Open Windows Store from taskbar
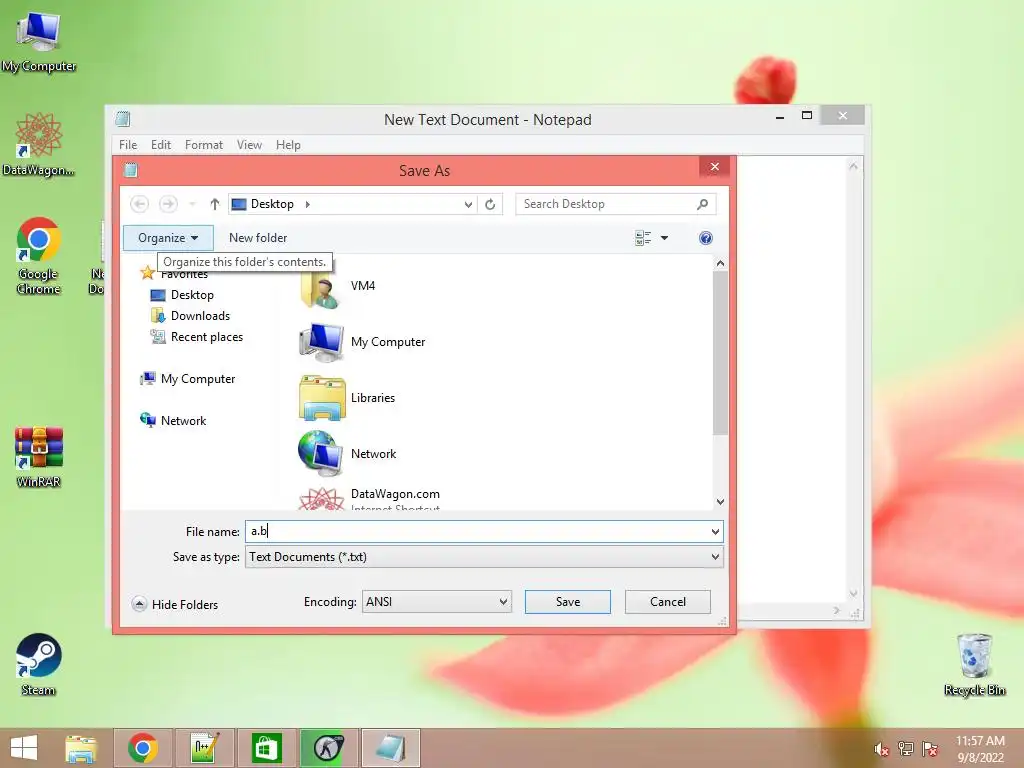 266,748
